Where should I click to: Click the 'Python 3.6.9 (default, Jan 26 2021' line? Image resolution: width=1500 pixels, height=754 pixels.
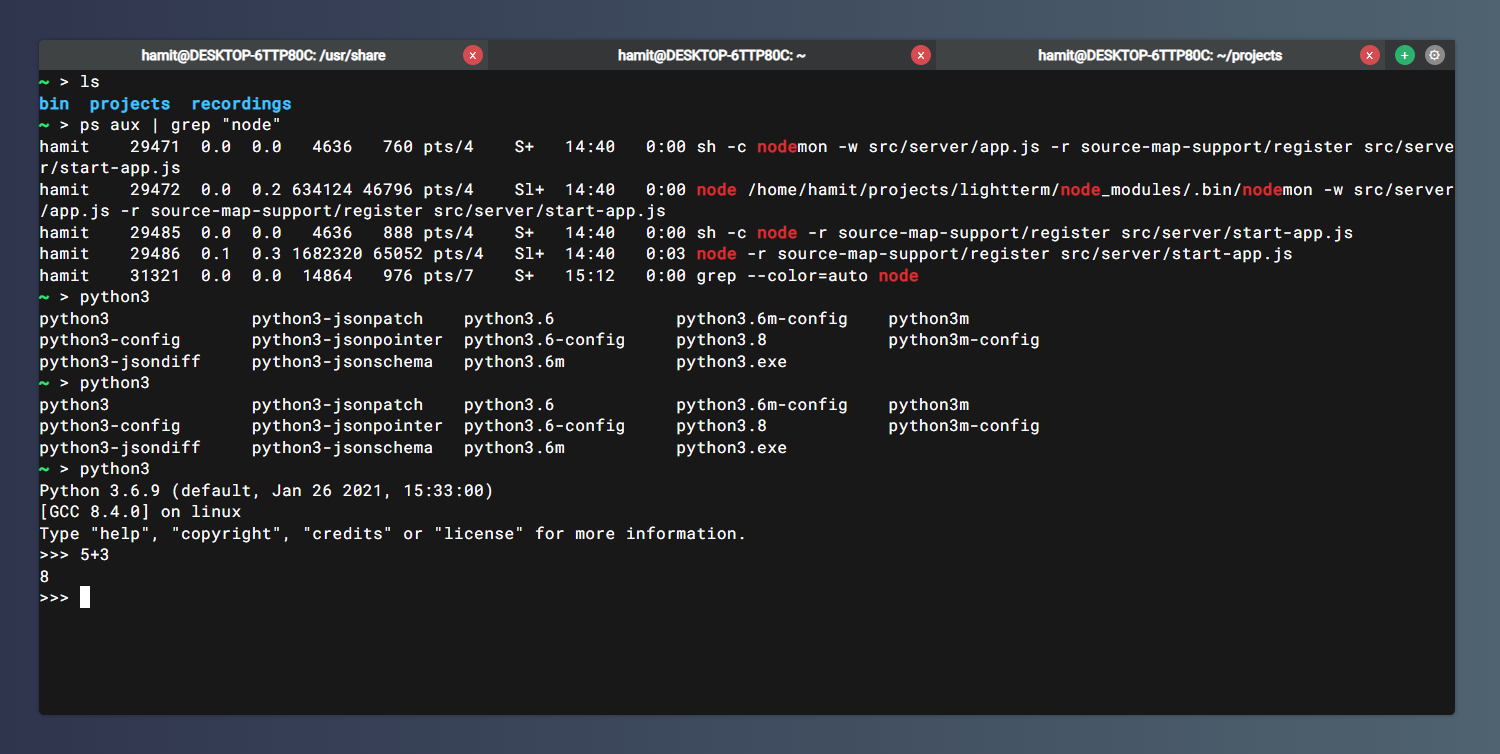point(266,491)
